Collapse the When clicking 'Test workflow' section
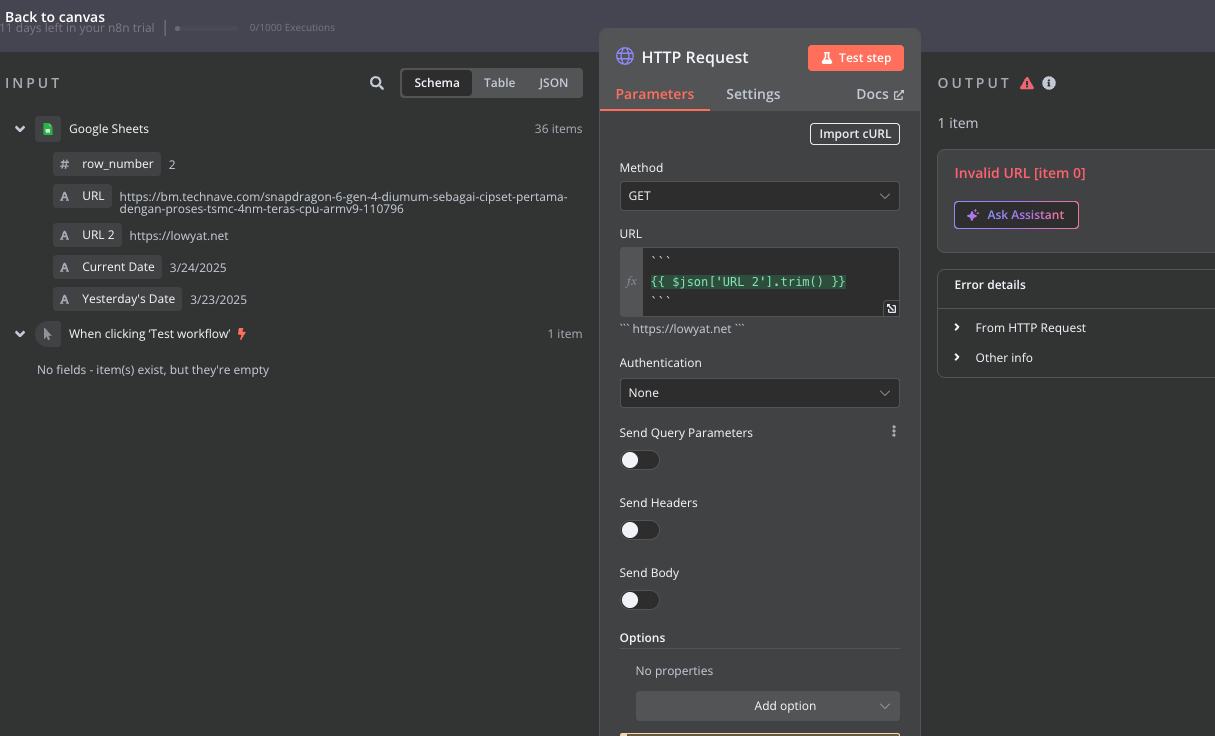This screenshot has width=1215, height=736. pos(20,334)
